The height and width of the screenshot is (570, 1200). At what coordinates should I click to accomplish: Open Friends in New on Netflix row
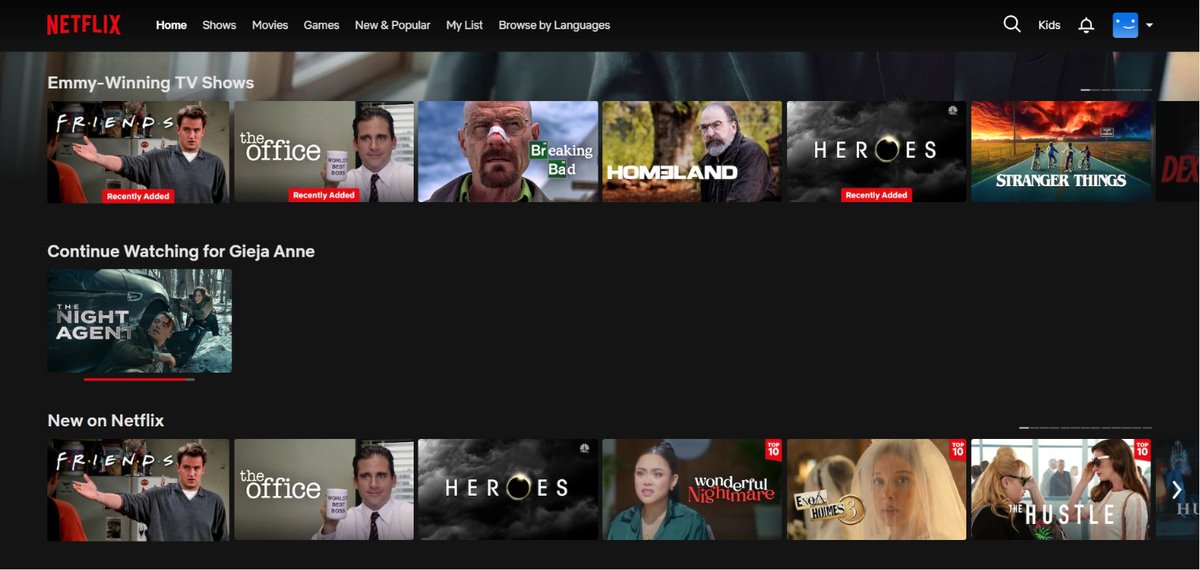coord(138,489)
